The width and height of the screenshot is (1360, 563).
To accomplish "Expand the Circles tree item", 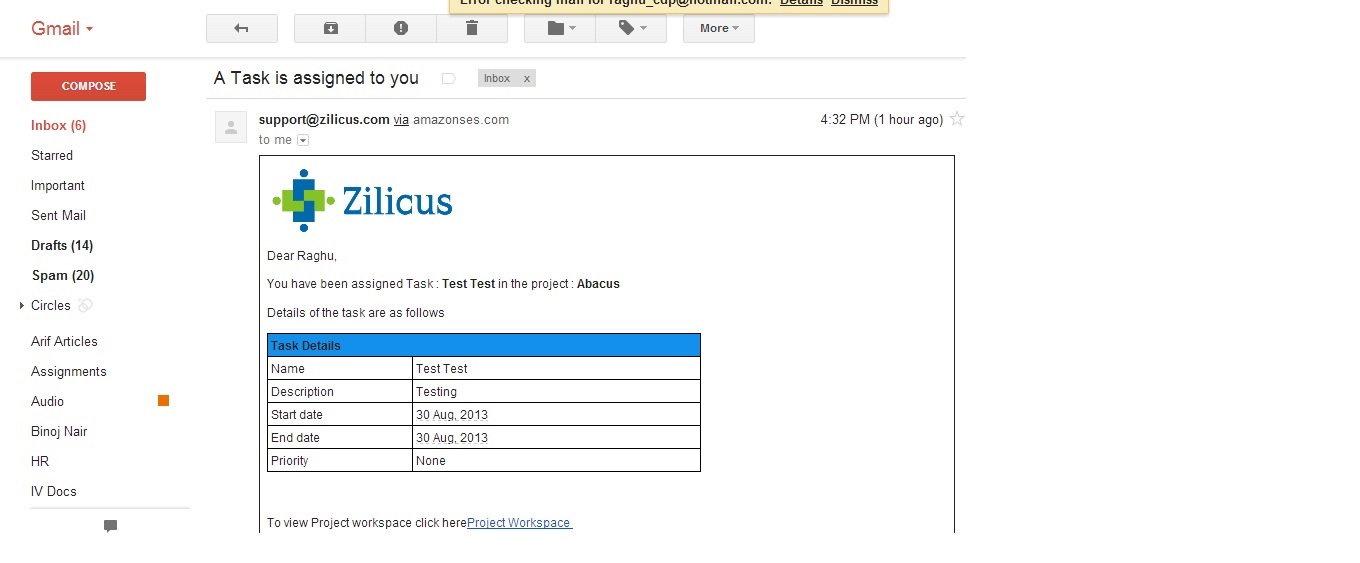I will pos(22,306).
